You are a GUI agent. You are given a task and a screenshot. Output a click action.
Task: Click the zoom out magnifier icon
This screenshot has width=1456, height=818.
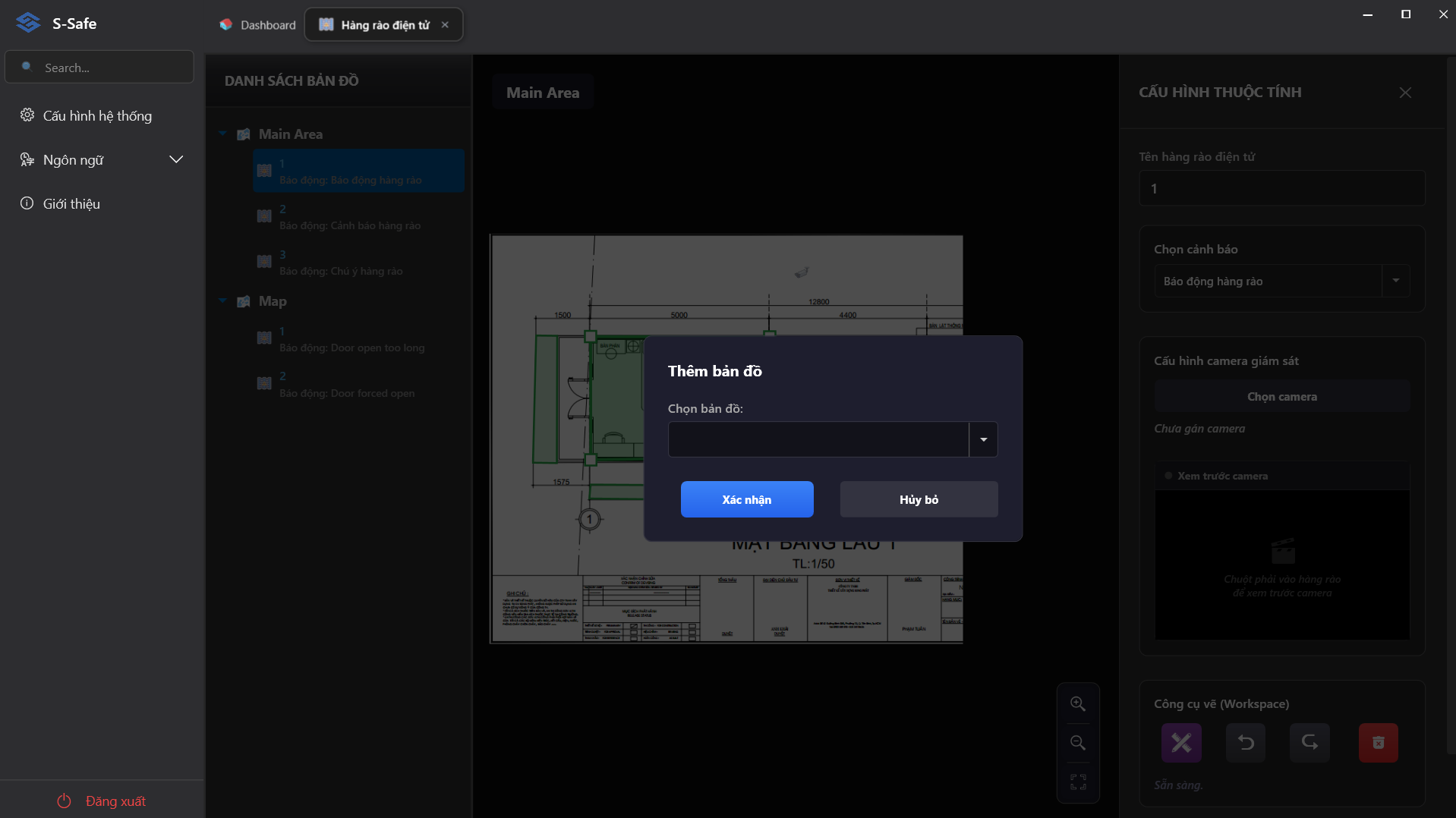click(1077, 743)
